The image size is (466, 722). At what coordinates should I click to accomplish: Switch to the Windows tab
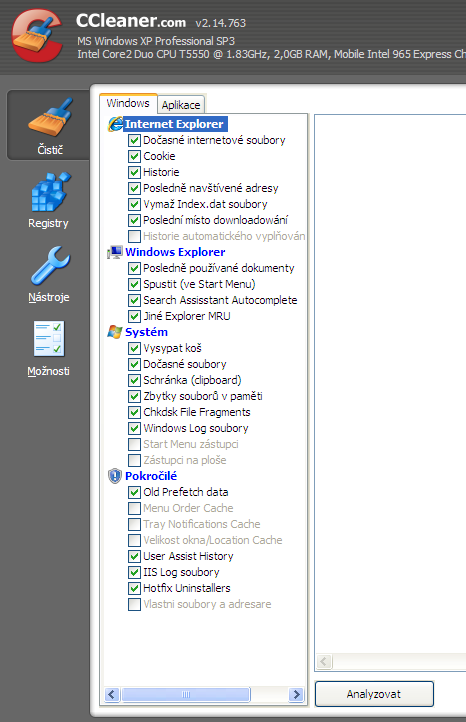(128, 103)
